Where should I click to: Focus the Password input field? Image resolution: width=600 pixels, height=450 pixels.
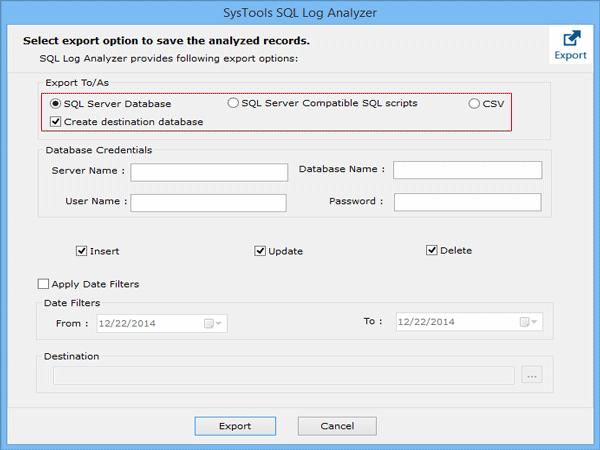pyautogui.click(x=468, y=202)
